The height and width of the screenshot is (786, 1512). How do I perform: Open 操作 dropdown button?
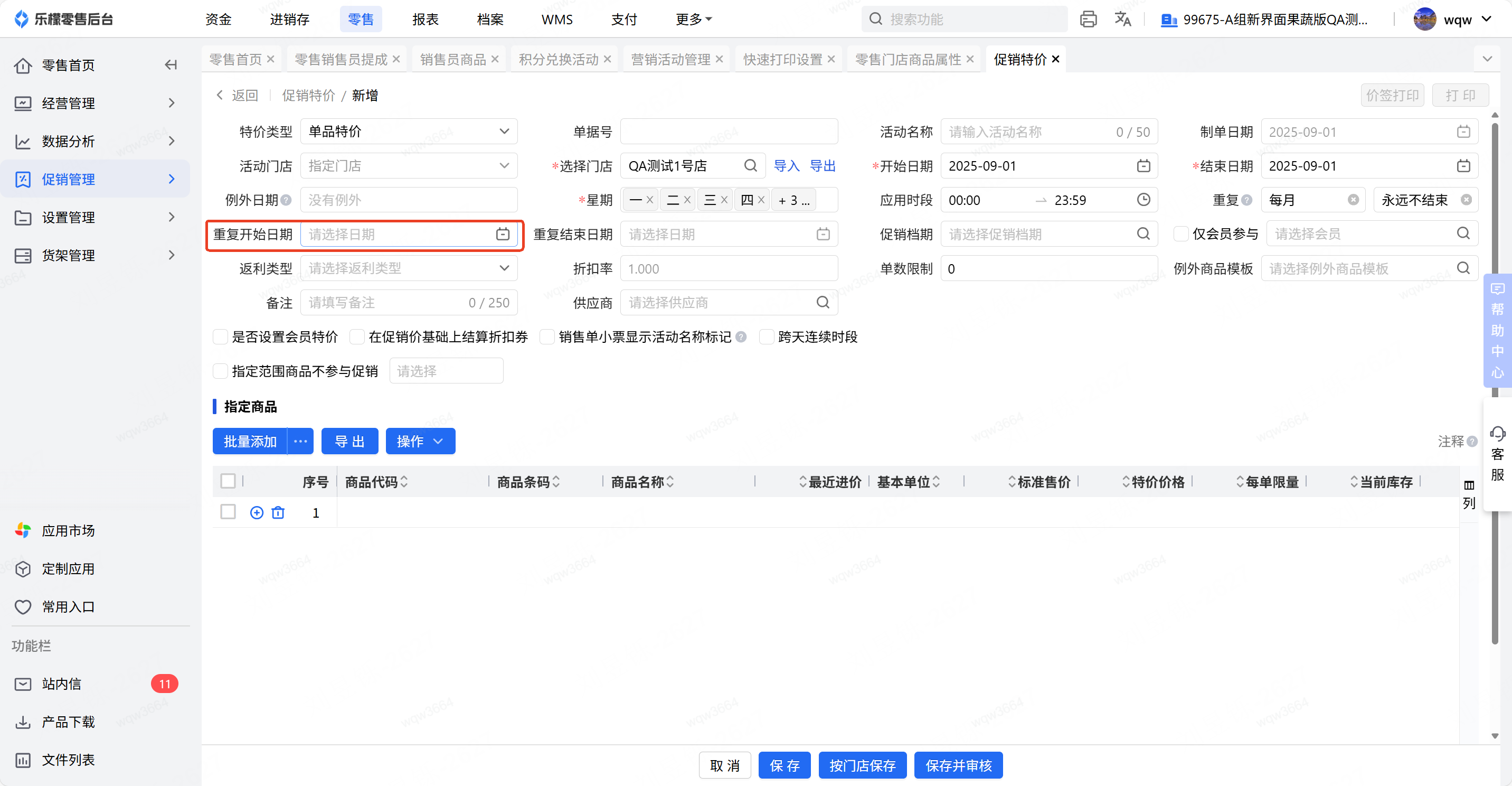[x=420, y=442]
